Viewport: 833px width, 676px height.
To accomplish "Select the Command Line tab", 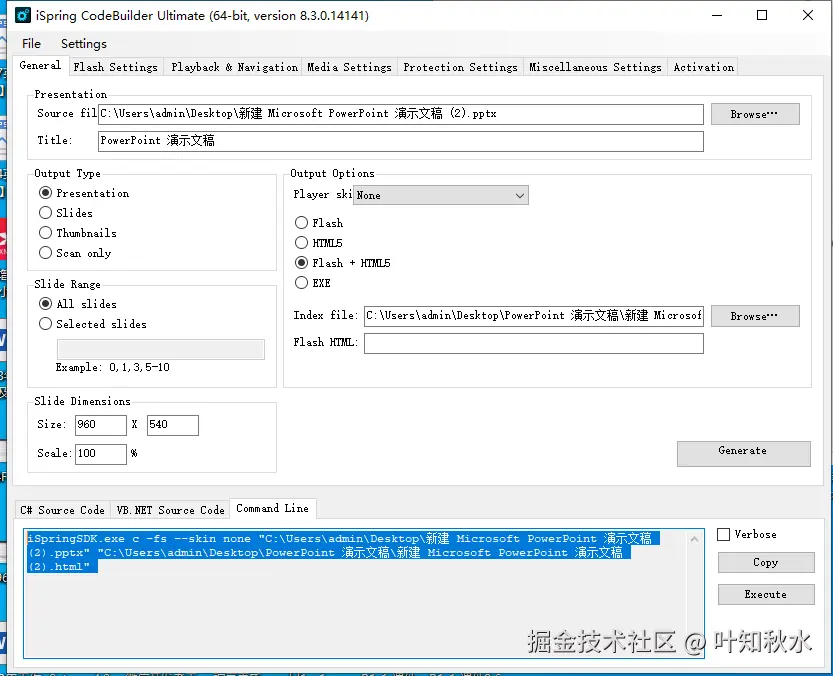I will 273,508.
